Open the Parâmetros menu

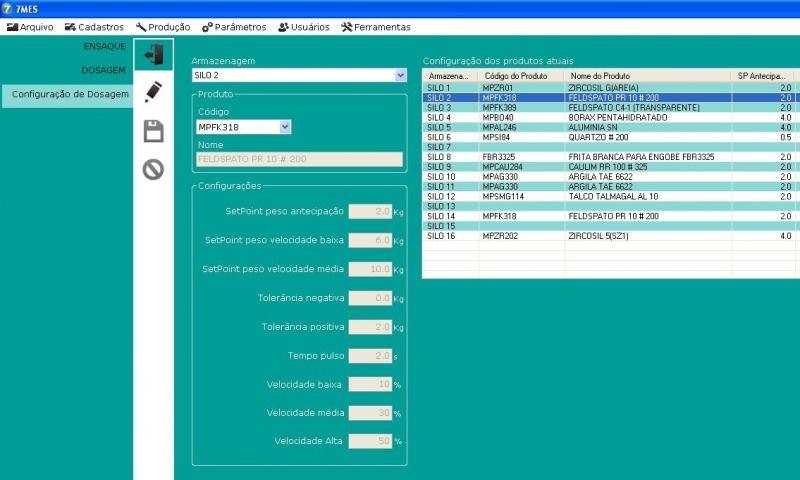tap(234, 27)
